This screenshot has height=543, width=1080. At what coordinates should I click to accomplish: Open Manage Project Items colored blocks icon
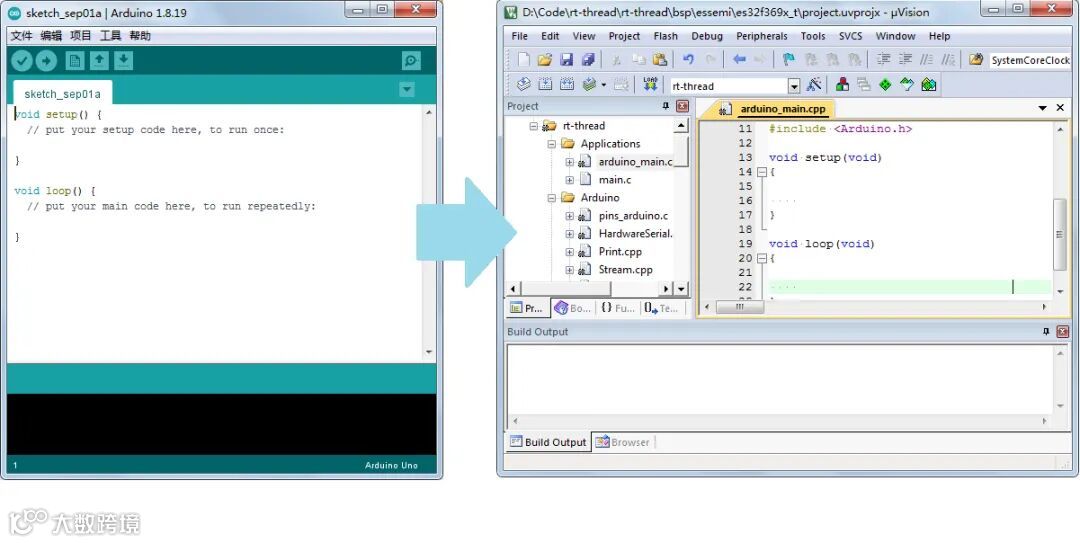(842, 85)
